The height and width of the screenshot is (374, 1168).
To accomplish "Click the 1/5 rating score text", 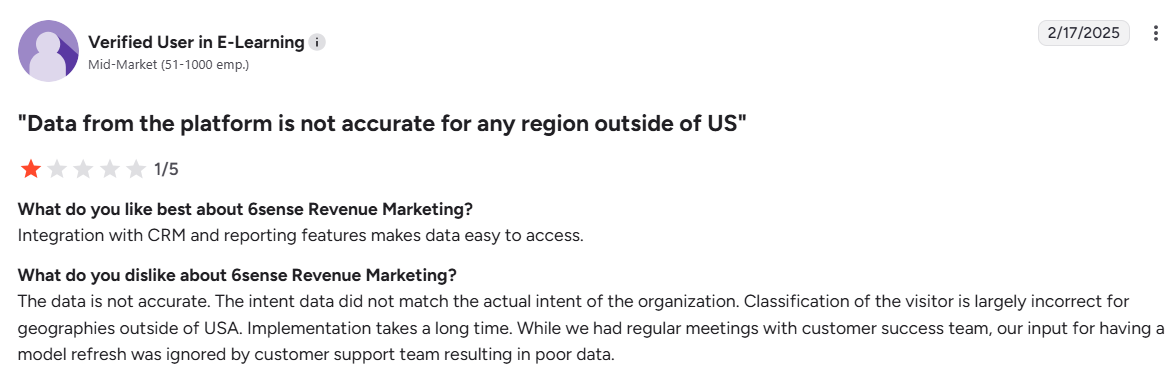I will tap(166, 170).
